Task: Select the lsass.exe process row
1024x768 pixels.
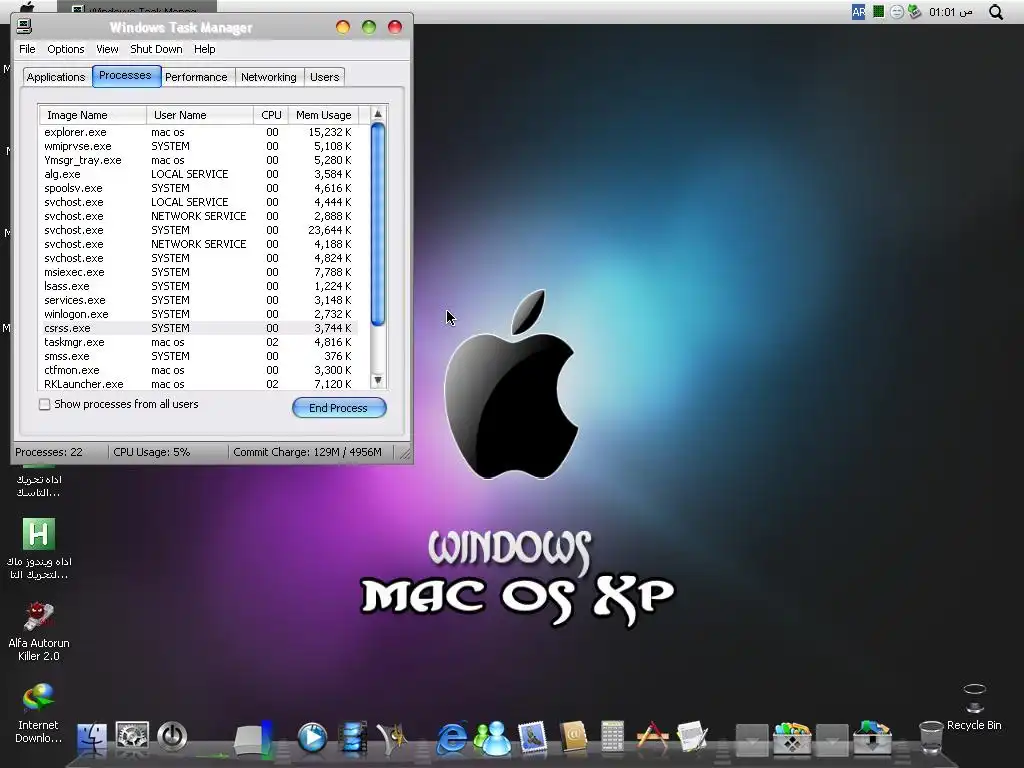Action: [199, 286]
